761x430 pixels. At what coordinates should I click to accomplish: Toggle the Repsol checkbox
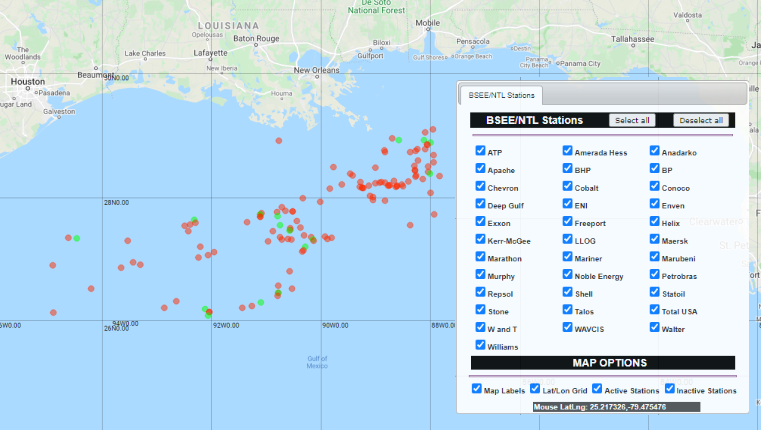[x=480, y=292]
